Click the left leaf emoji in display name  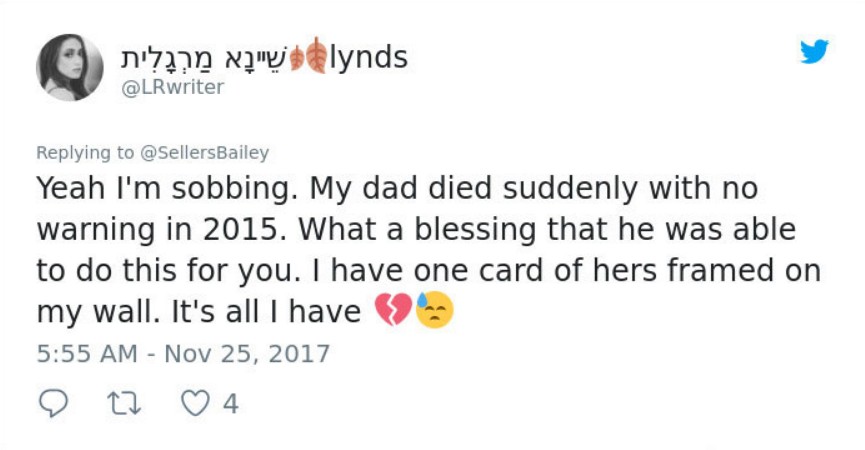(x=296, y=57)
